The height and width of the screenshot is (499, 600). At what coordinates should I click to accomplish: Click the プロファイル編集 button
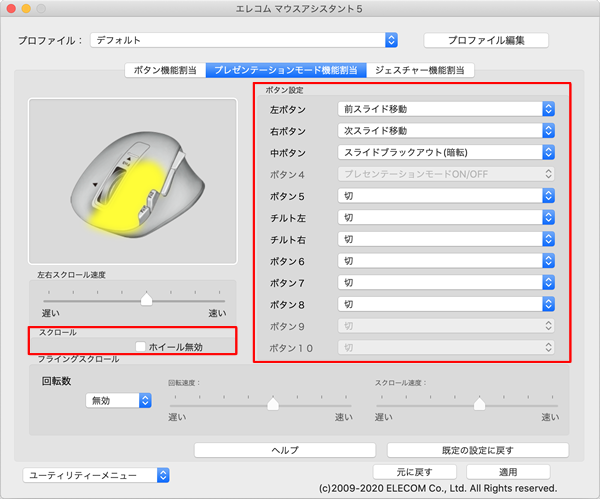pyautogui.click(x=486, y=40)
